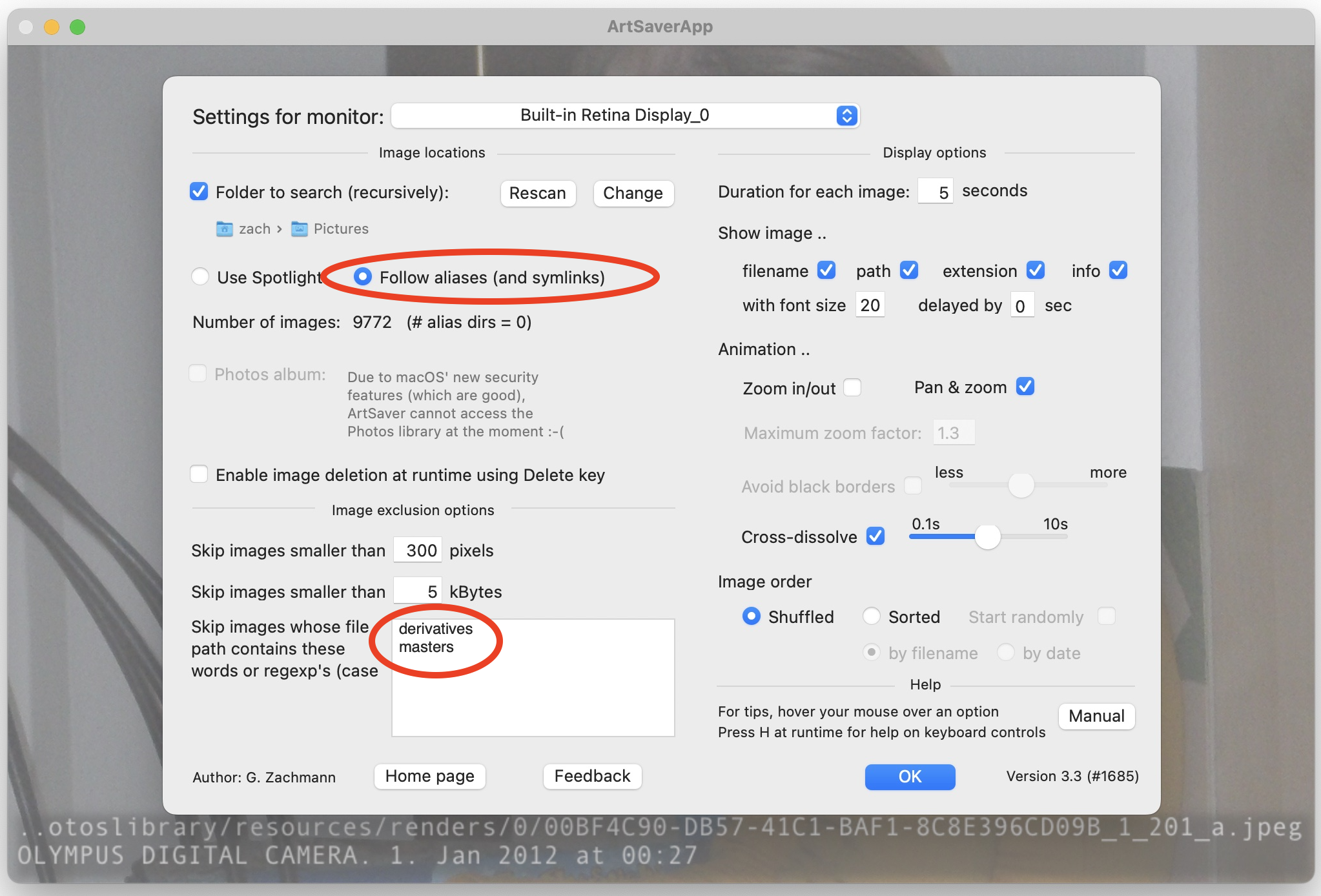1321x896 pixels.
Task: Click the 'Version 3.3 (#1685)' label
Action: [x=1072, y=776]
